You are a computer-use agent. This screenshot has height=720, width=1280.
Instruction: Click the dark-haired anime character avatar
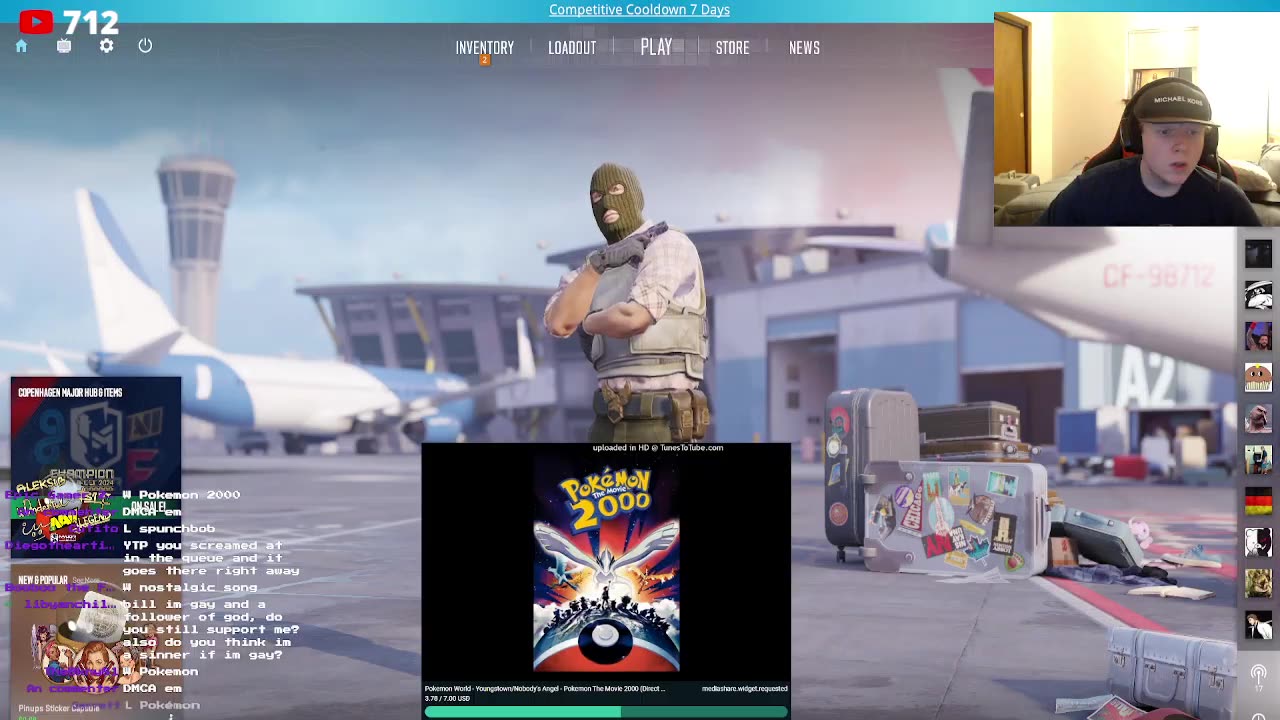(x=1258, y=626)
